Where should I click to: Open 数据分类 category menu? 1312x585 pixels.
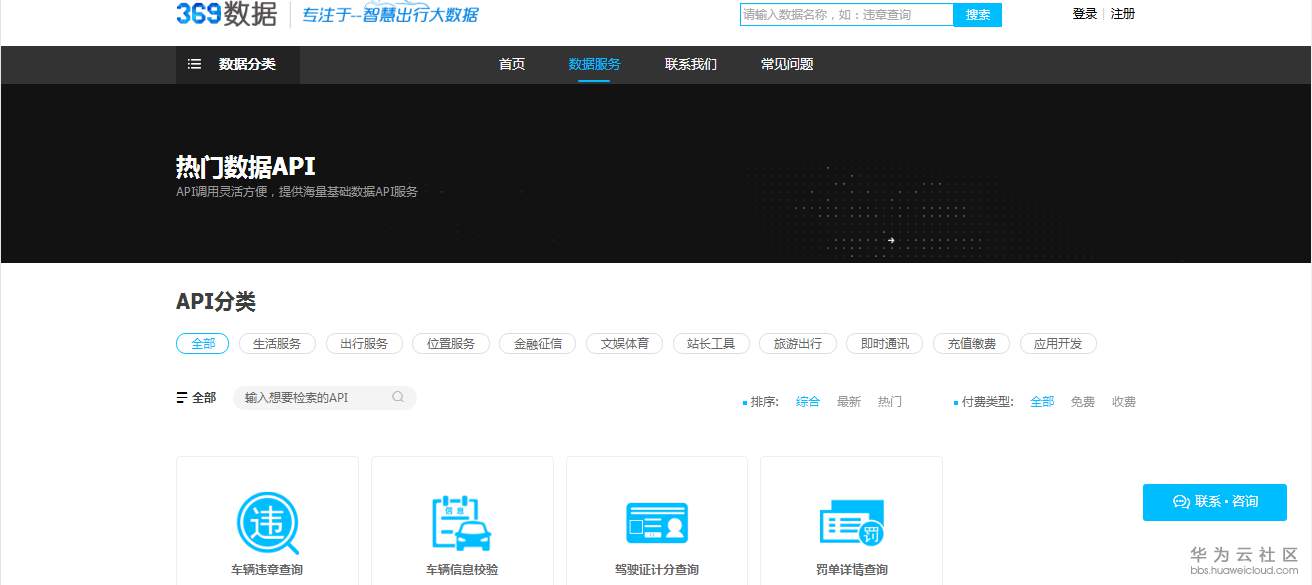click(x=238, y=64)
